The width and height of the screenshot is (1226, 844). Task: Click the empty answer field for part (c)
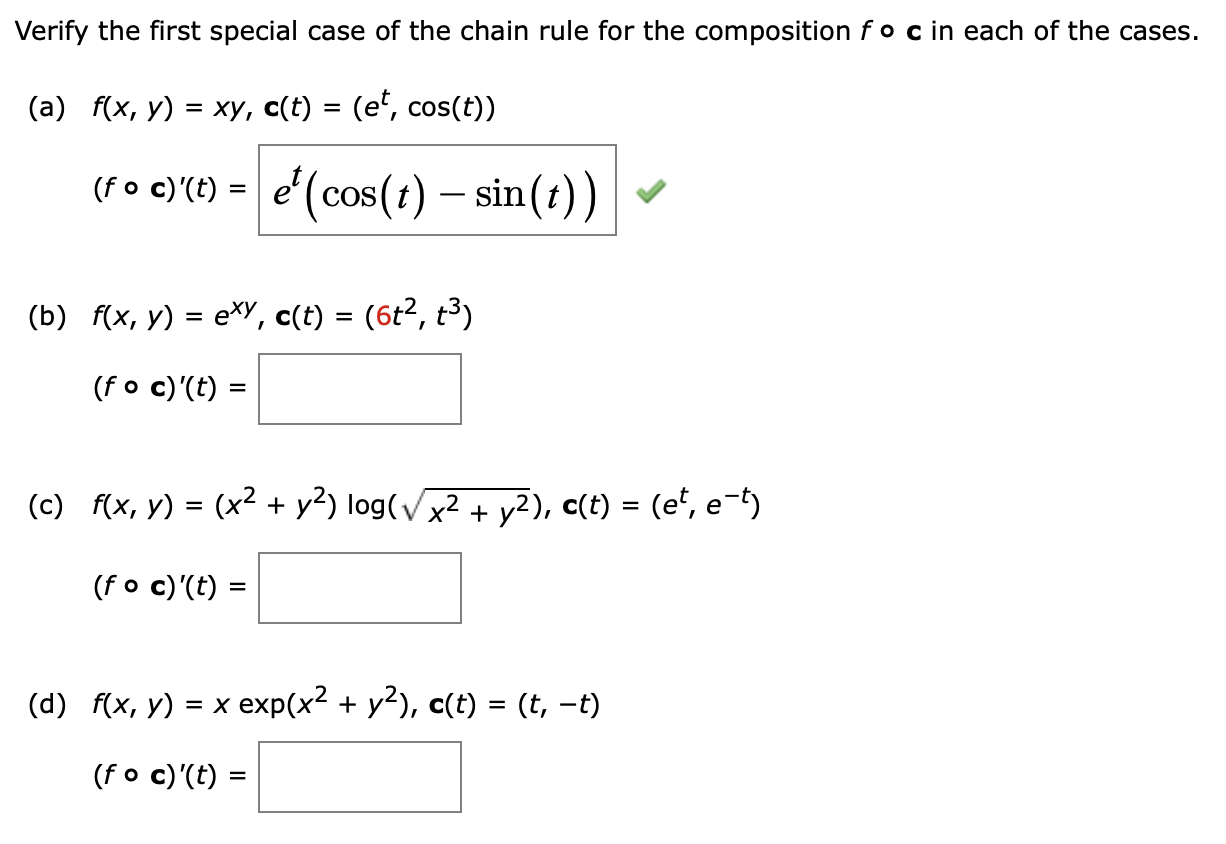click(359, 589)
